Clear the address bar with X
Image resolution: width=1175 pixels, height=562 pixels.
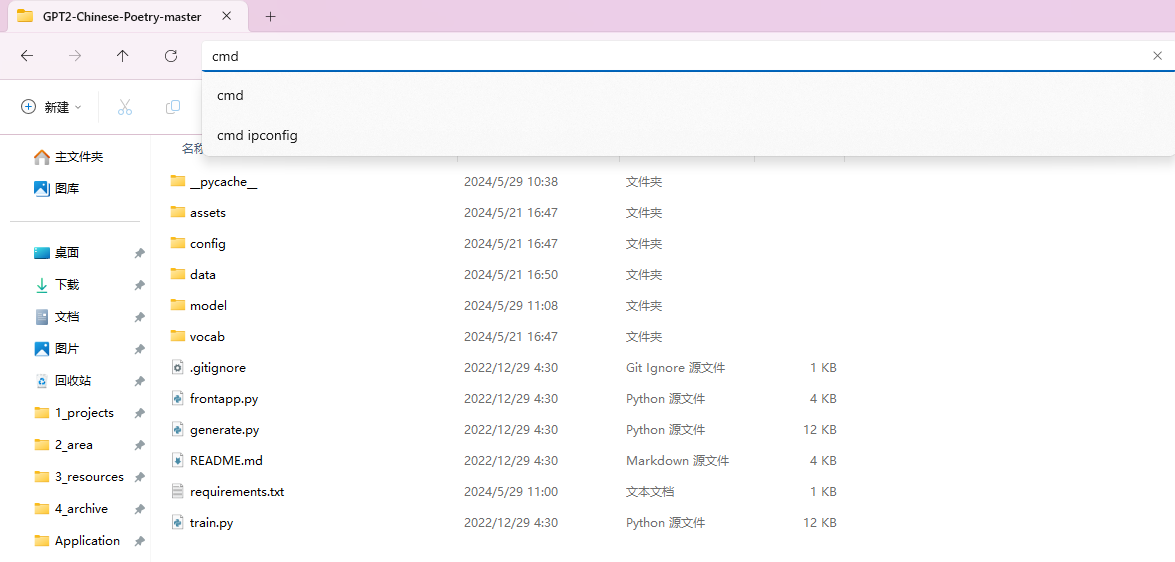point(1157,56)
